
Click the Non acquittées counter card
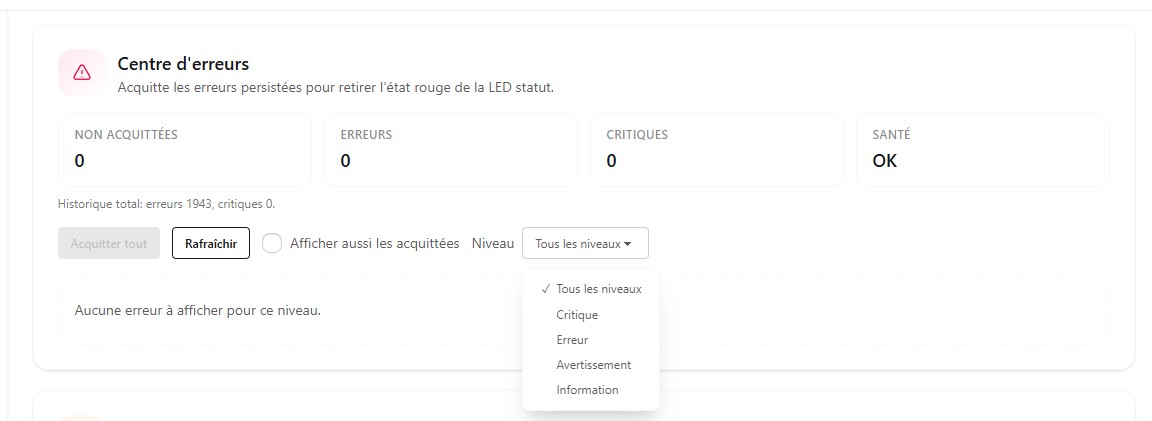click(185, 150)
